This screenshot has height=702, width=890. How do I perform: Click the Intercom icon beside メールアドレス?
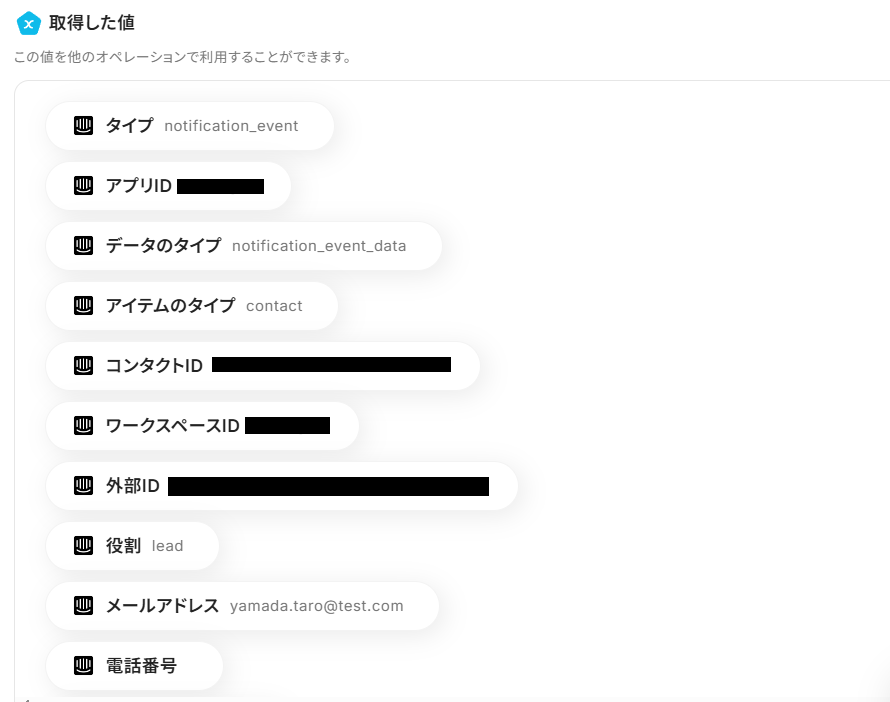point(84,606)
